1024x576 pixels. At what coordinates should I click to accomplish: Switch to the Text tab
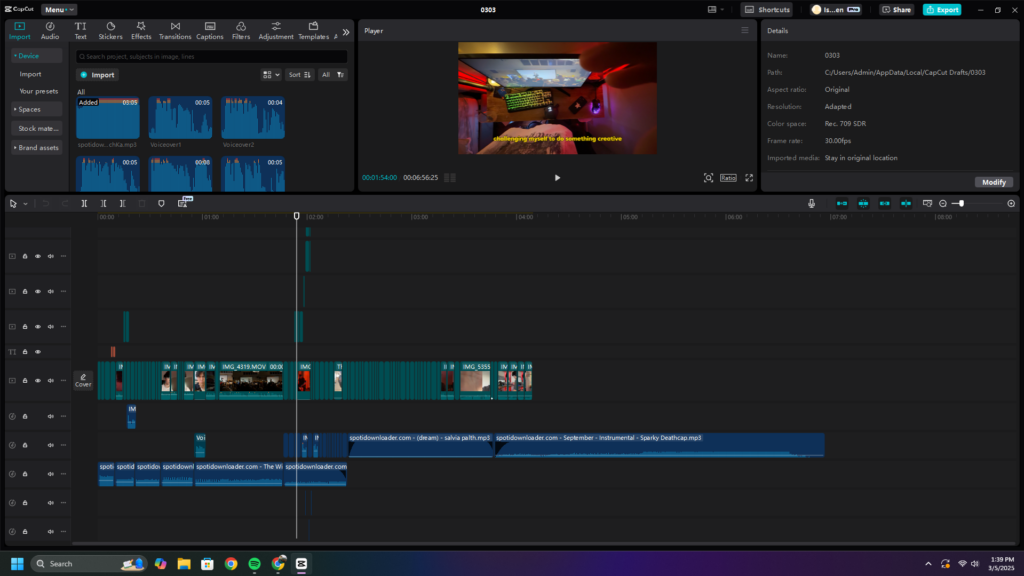(x=80, y=31)
